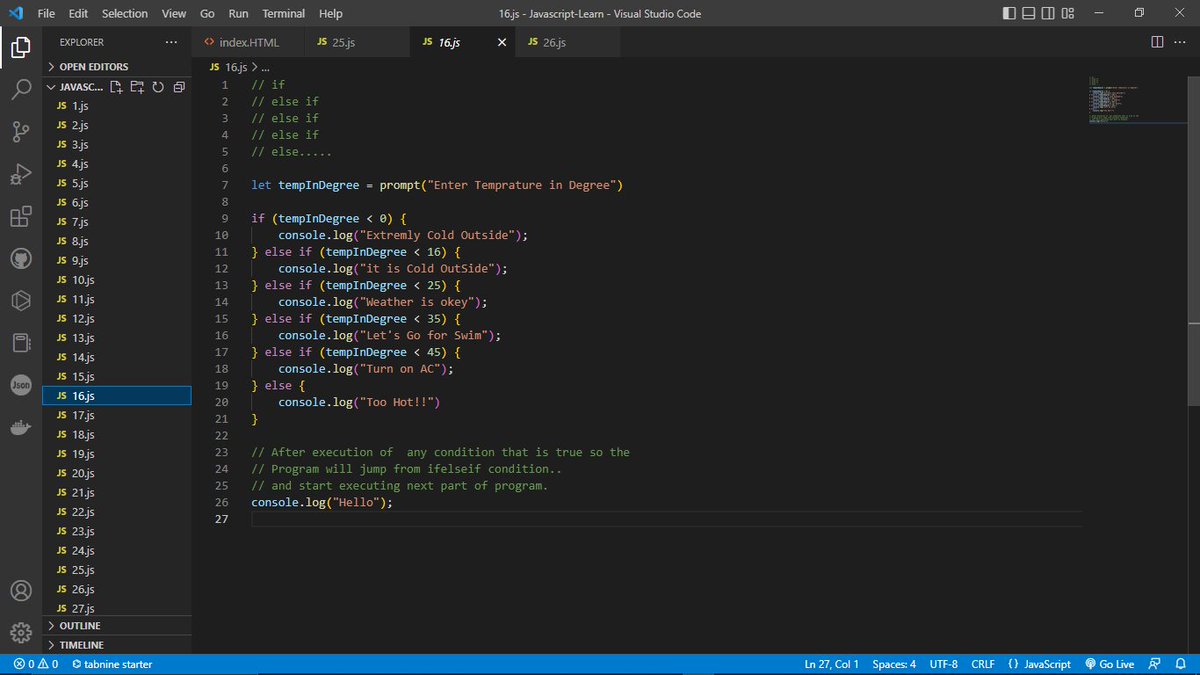Open the View menu
The image size is (1200, 675).
pos(174,13)
